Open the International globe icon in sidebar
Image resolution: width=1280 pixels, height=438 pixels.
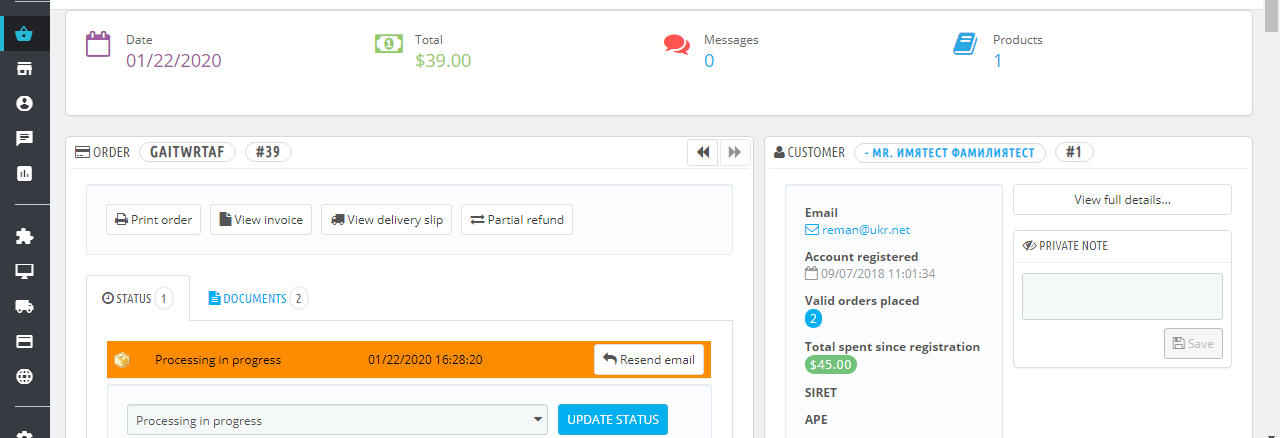[x=25, y=377]
